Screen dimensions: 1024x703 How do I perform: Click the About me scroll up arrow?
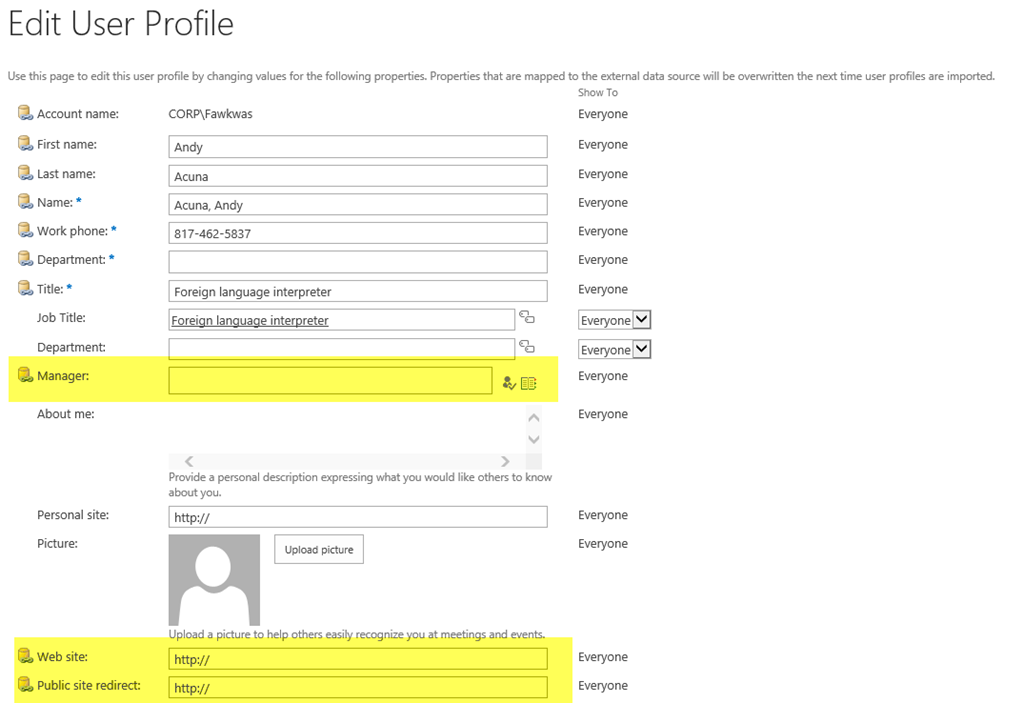point(534,418)
